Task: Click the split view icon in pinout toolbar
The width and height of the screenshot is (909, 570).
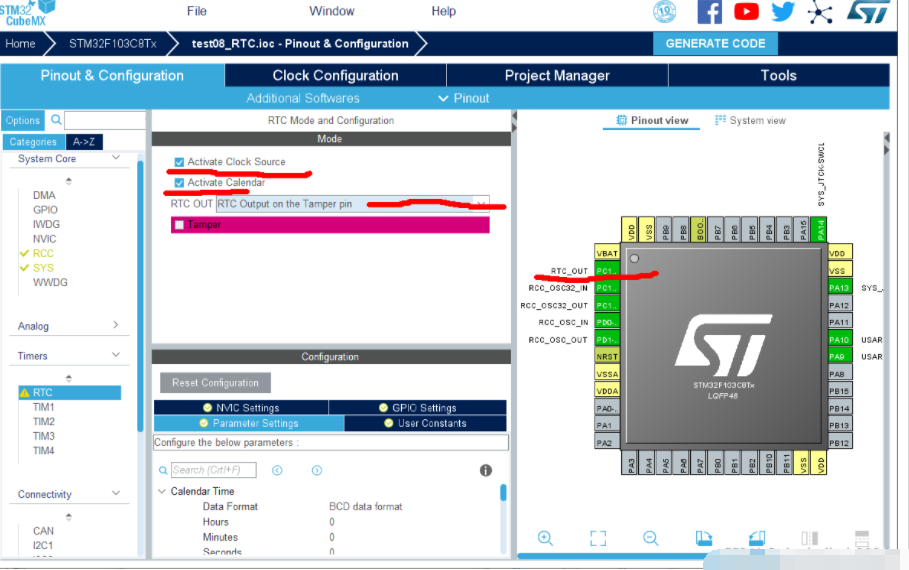Action: pos(809,538)
